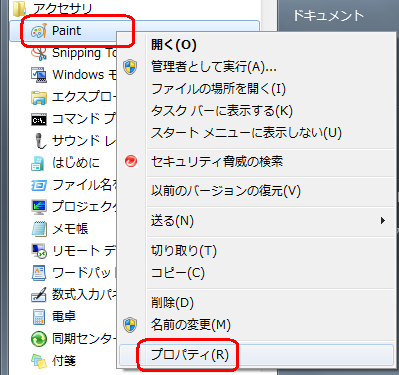This screenshot has width=399, height=375.
Task: Click the 付箋 sticky notes icon
Action: [39, 361]
